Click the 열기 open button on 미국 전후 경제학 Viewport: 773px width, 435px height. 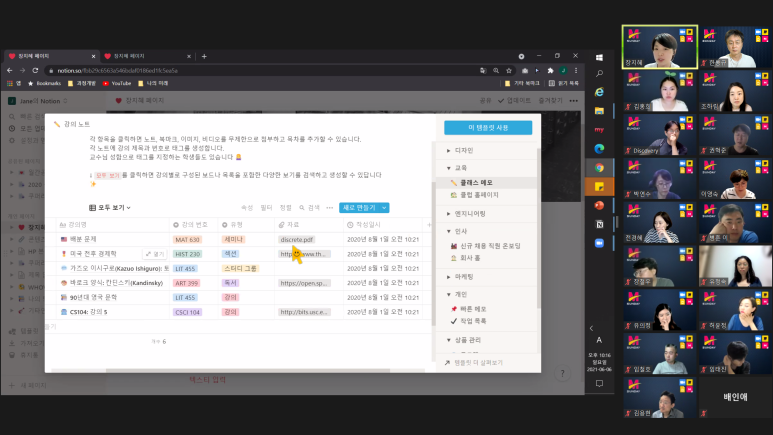155,254
